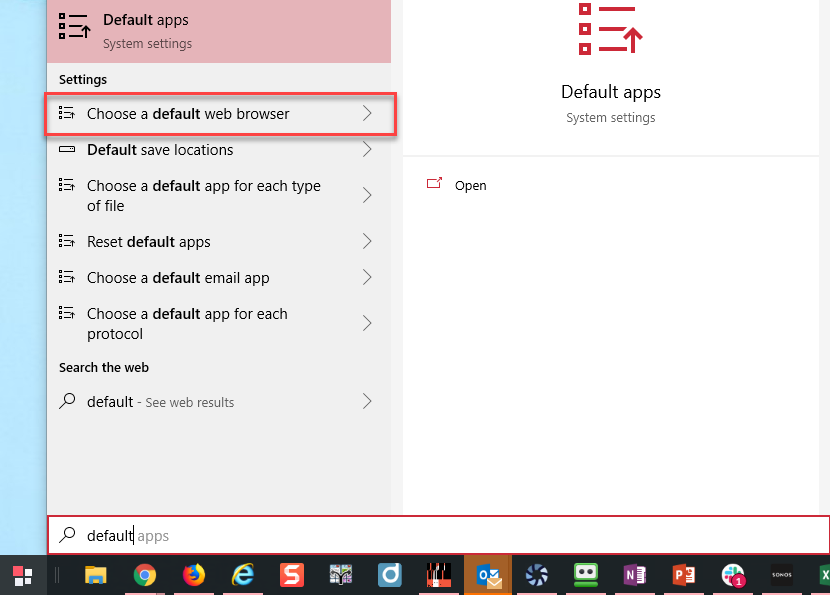Open Outlook in the taskbar
830x595 pixels.
pos(488,575)
